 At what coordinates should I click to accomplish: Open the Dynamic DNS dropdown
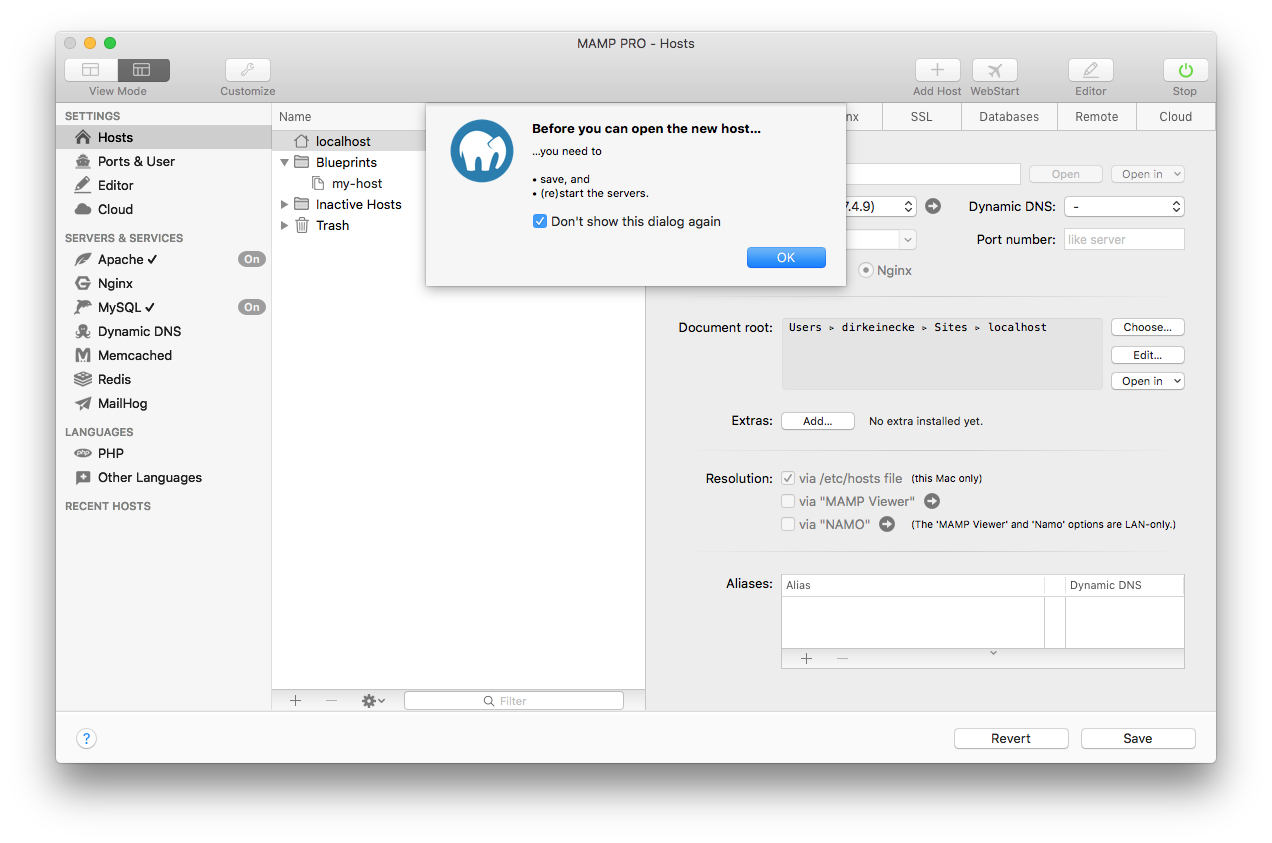[x=1124, y=206]
